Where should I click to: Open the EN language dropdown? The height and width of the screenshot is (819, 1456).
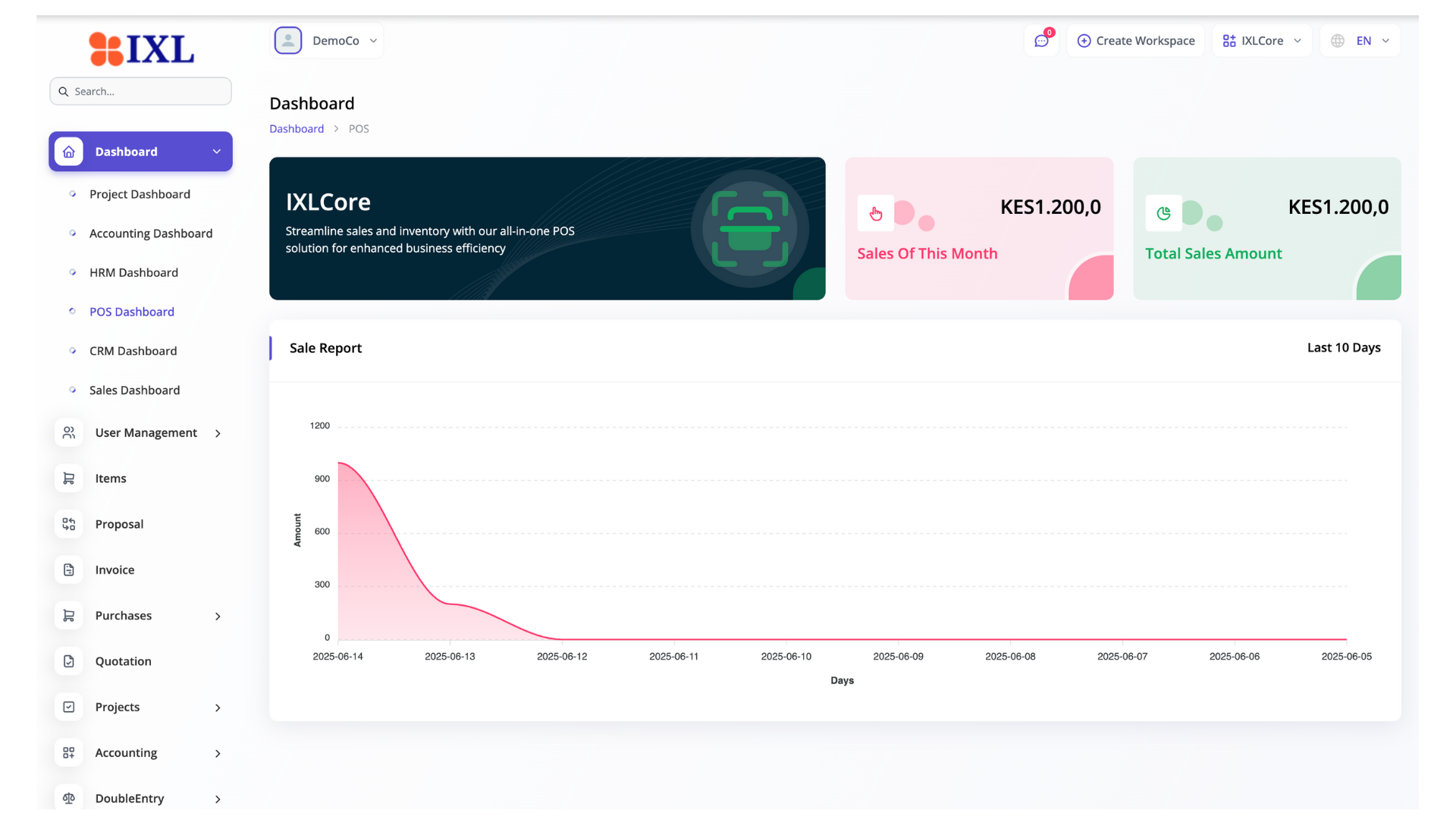click(x=1360, y=41)
